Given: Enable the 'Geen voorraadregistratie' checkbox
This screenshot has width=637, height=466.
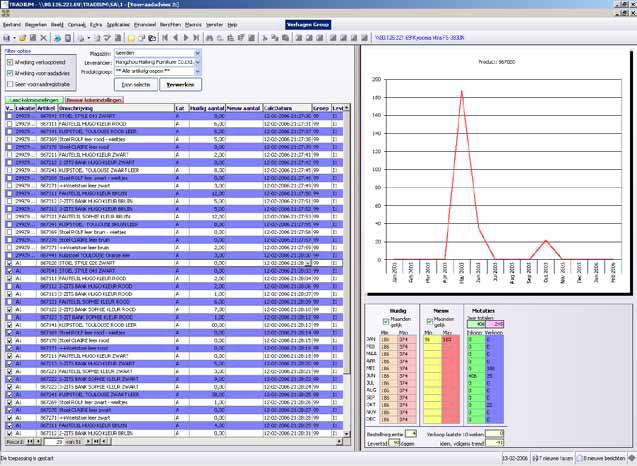Looking at the screenshot, I should pos(9,84).
